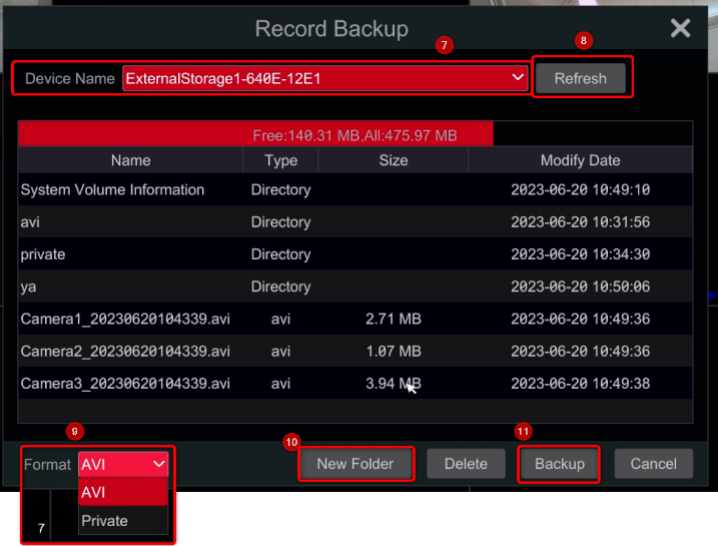
Task: Sort by the Modify Date column header
Action: click(580, 160)
